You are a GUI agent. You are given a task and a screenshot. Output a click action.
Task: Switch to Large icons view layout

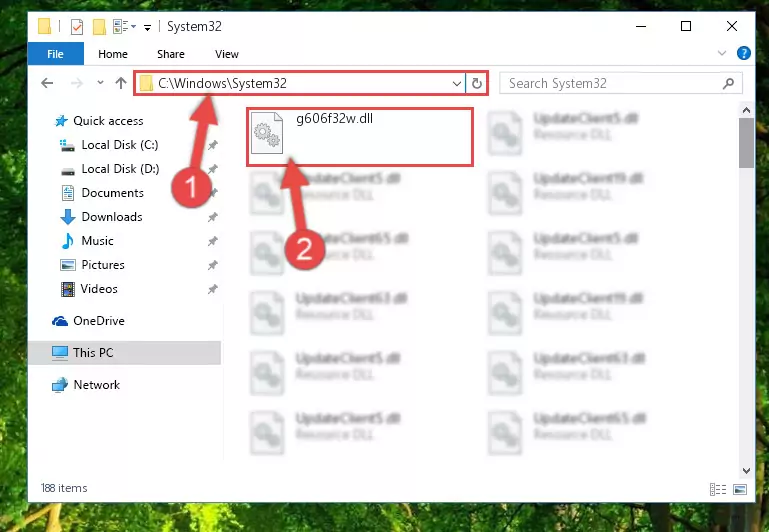740,489
